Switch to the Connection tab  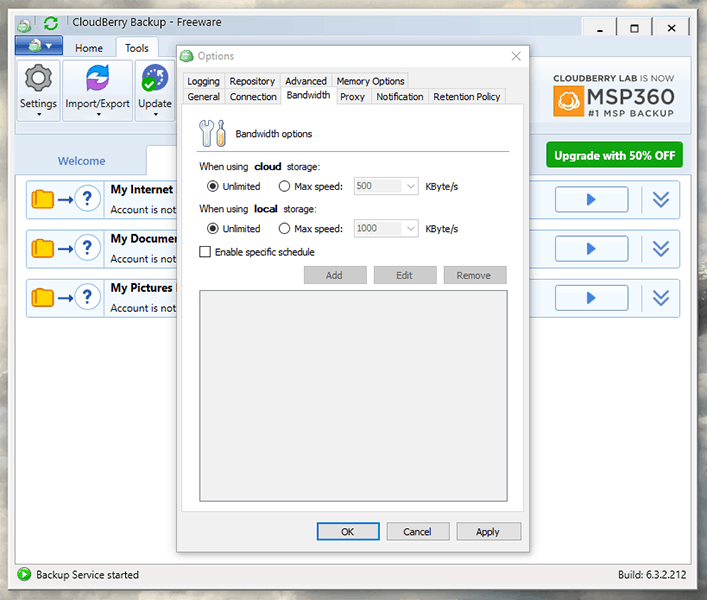click(x=253, y=96)
